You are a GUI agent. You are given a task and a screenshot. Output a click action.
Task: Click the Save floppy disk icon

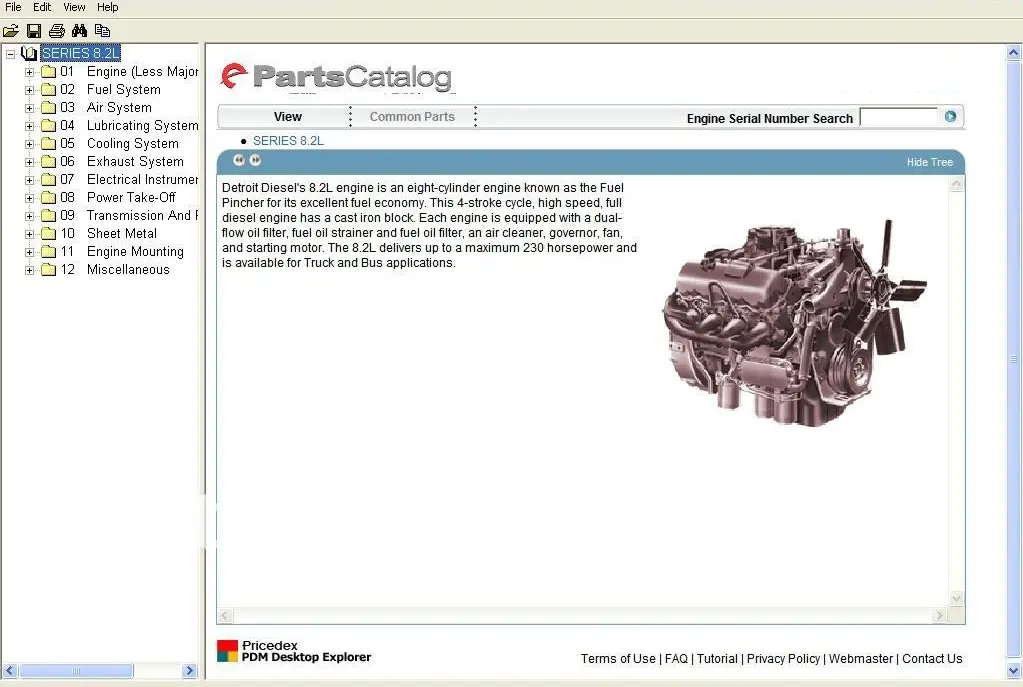click(34, 31)
